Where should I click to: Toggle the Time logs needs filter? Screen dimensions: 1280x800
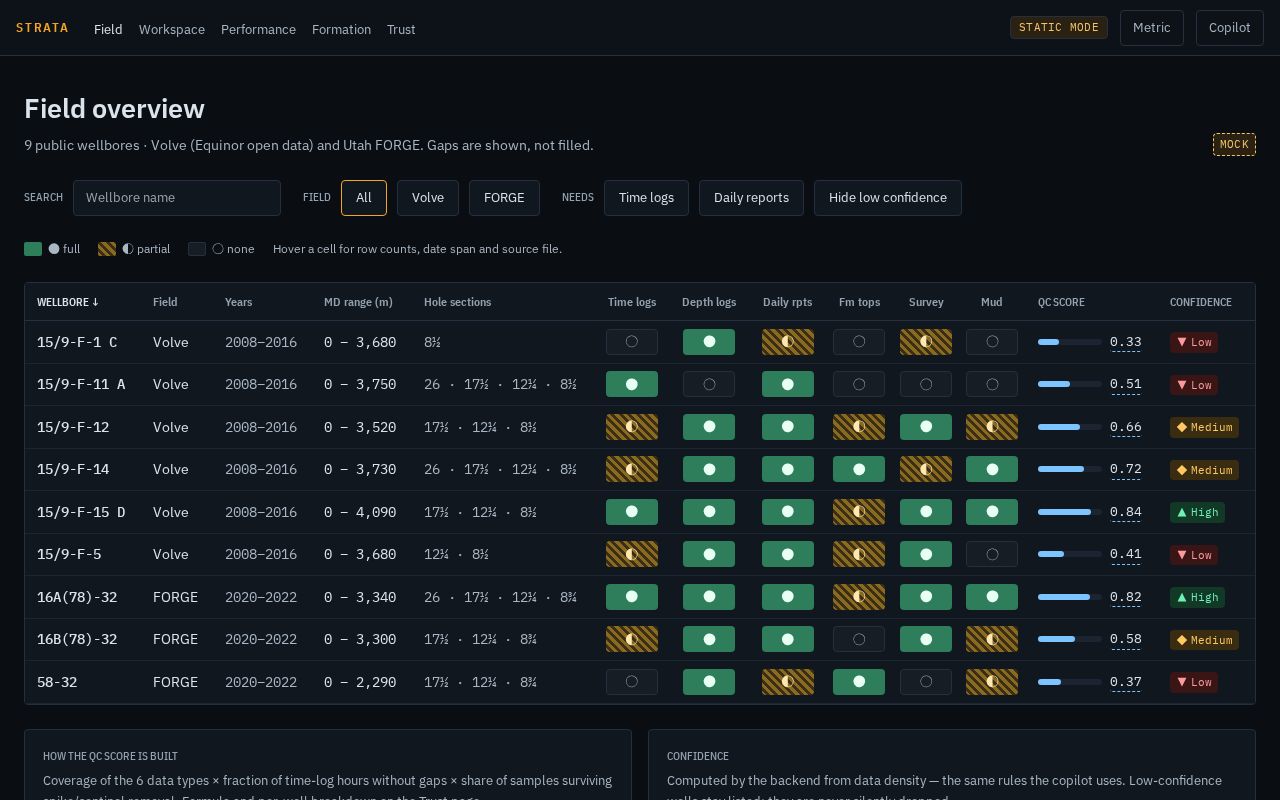point(646,198)
